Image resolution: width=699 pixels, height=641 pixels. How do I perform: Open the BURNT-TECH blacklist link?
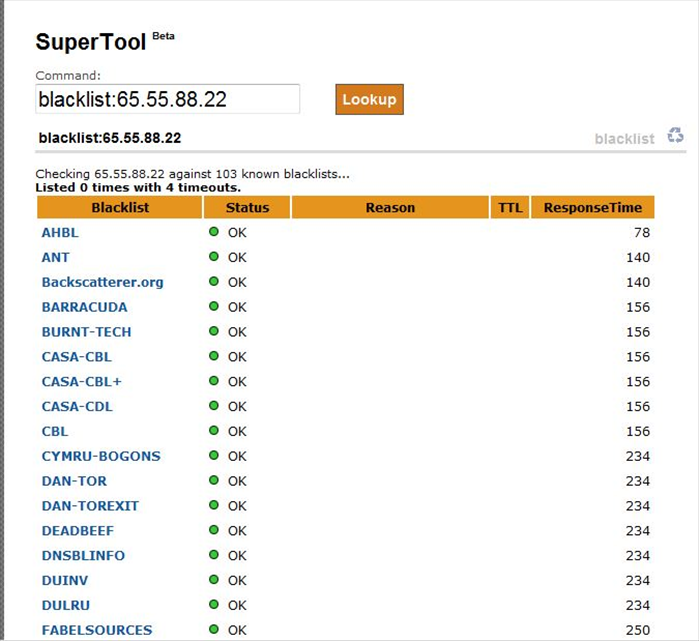tap(86, 332)
